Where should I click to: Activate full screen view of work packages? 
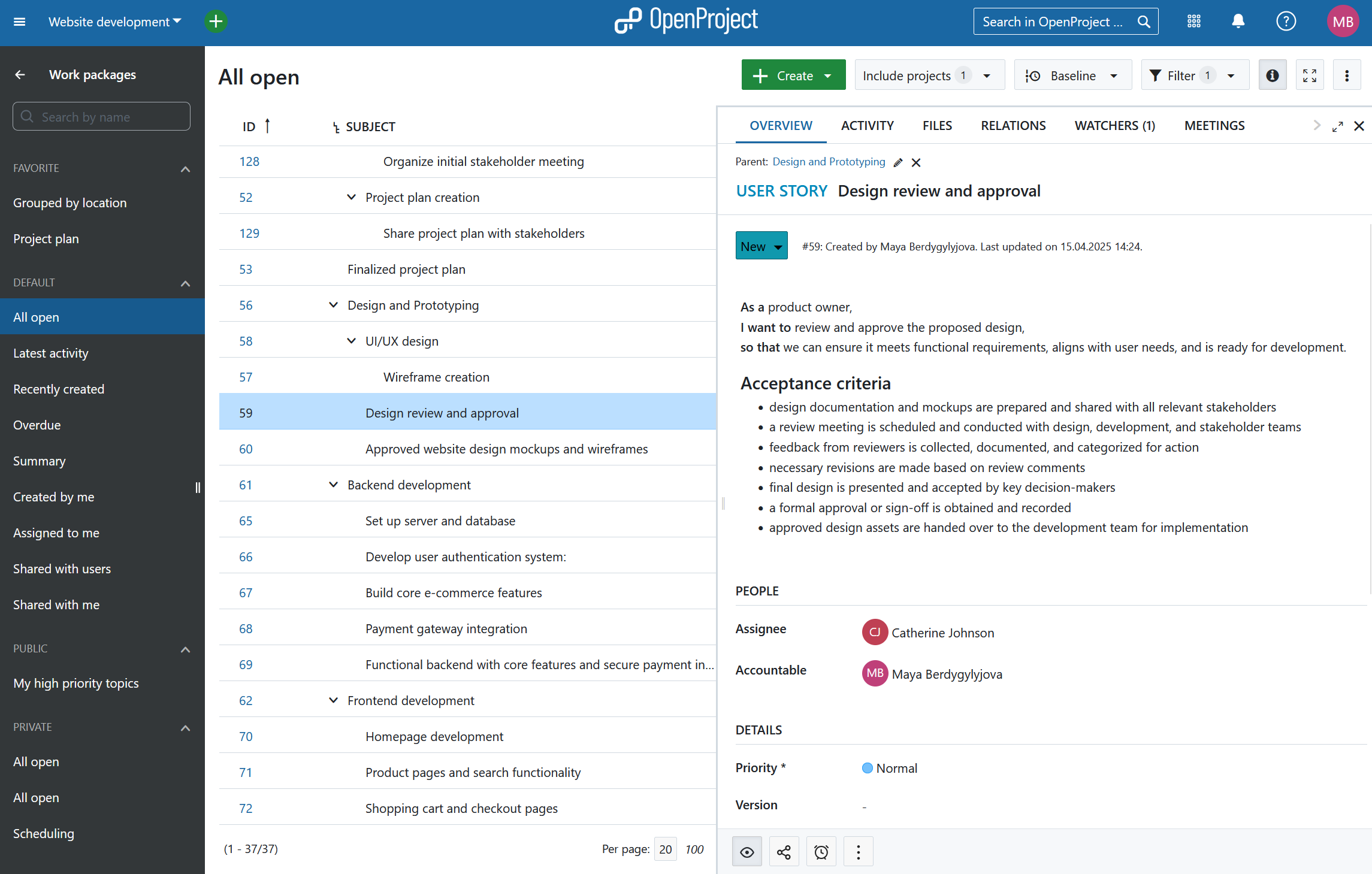1310,75
